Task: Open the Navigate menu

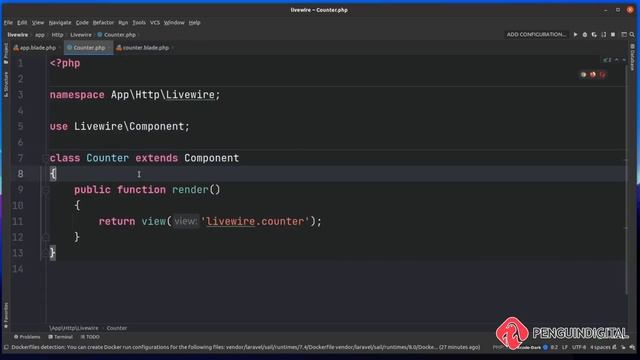Action: tap(60, 22)
